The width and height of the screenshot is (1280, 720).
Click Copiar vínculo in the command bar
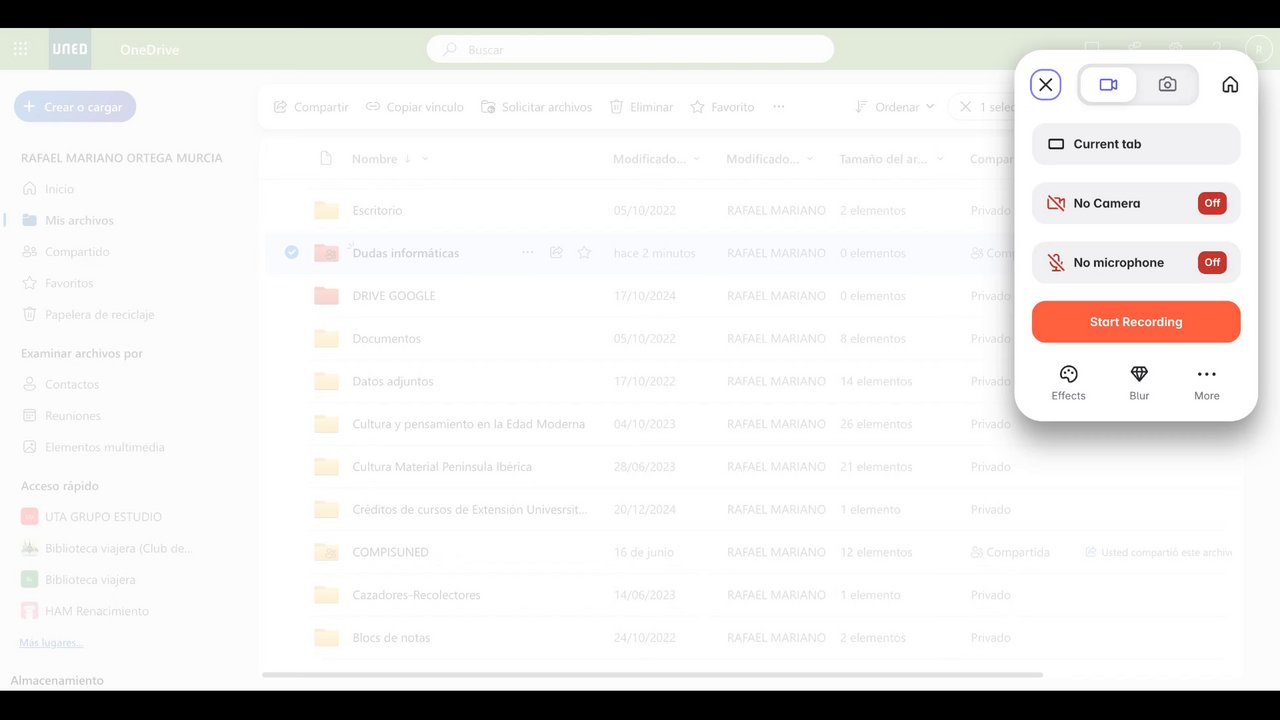(x=414, y=107)
